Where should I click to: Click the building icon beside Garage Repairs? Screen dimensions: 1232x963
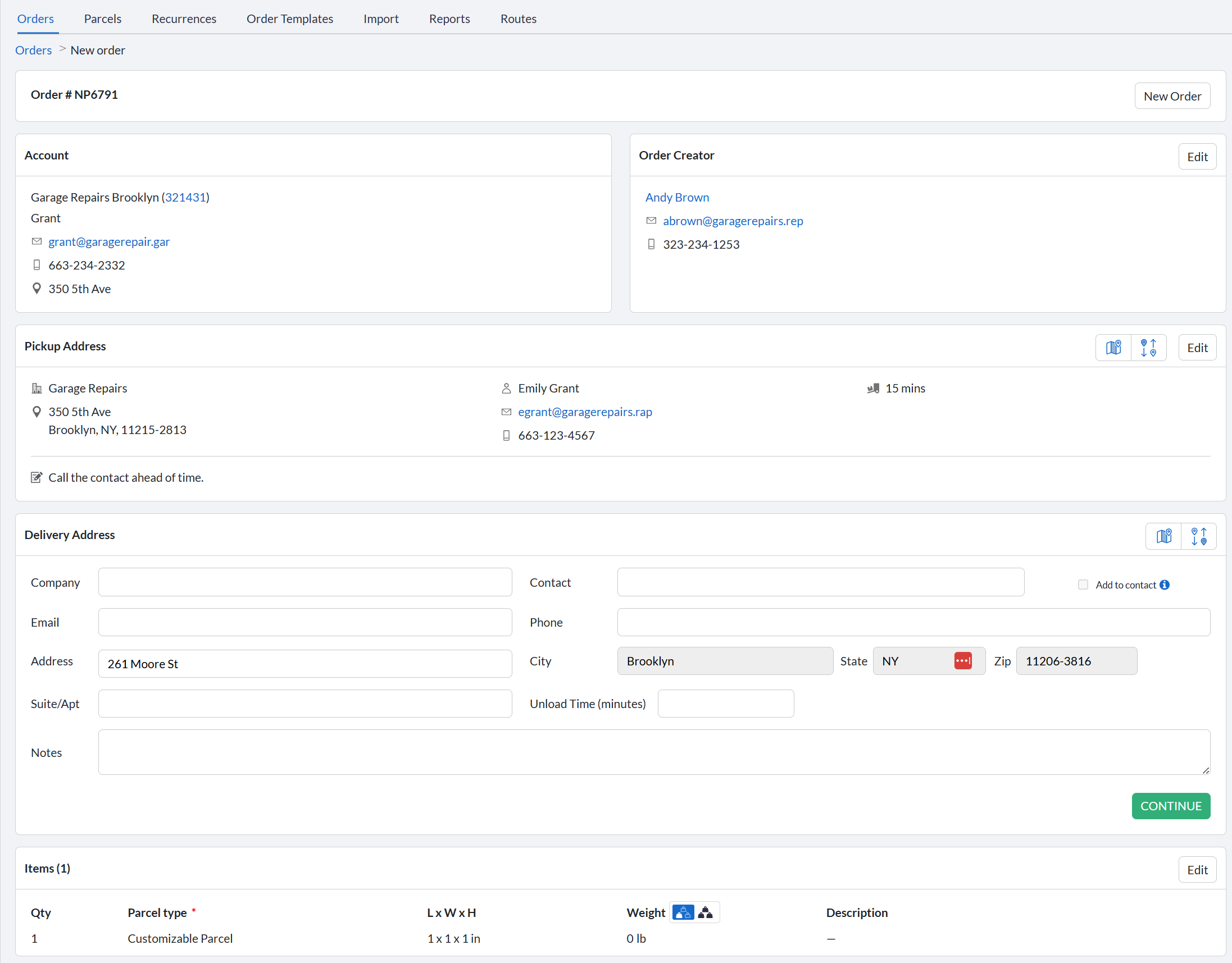37,388
